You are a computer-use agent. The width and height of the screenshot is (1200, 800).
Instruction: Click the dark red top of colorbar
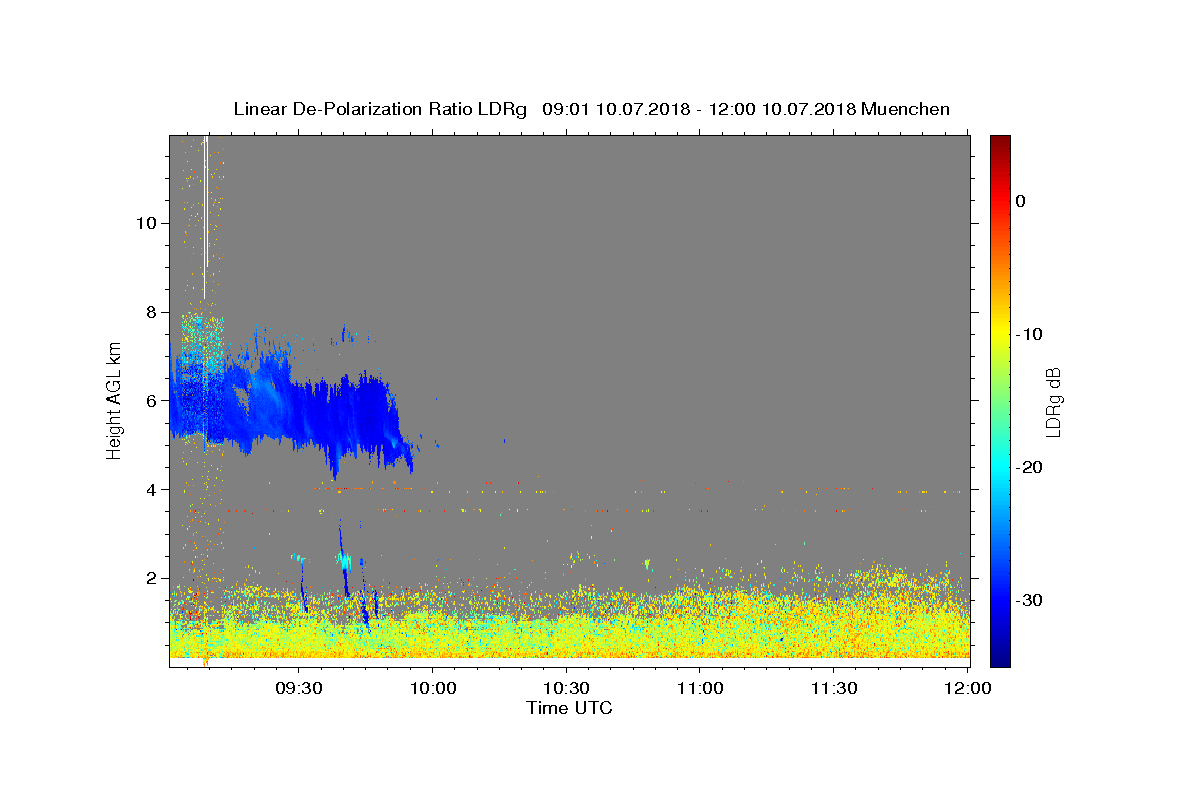coord(1000,143)
